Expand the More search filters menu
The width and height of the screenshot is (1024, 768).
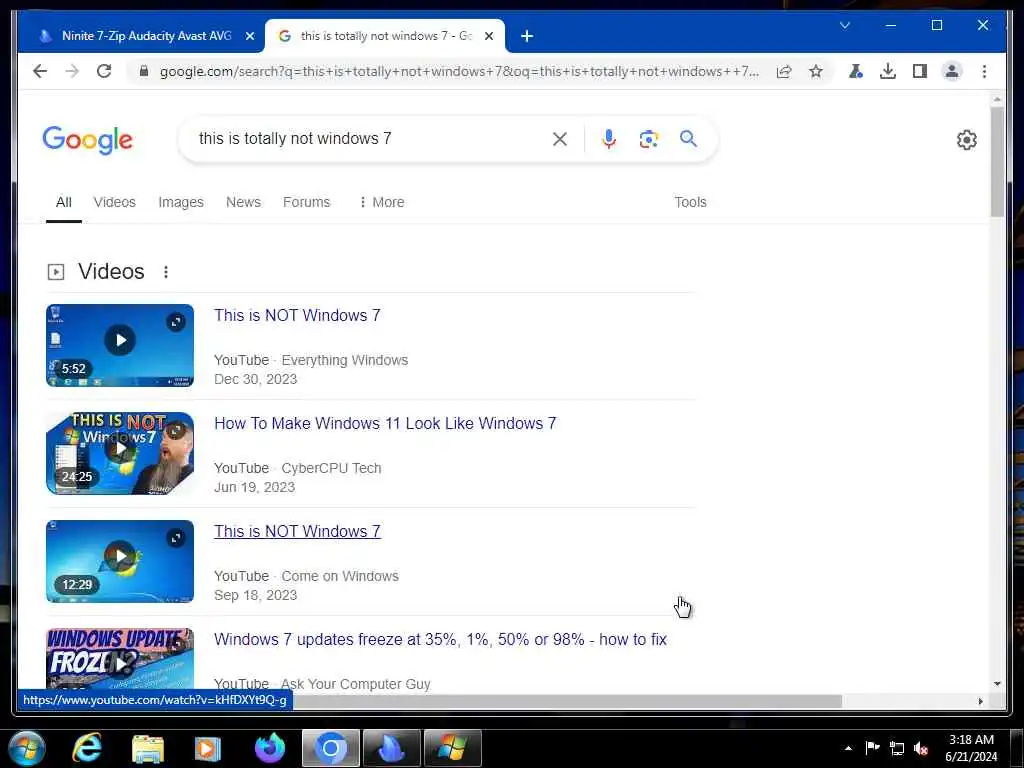coord(381,202)
